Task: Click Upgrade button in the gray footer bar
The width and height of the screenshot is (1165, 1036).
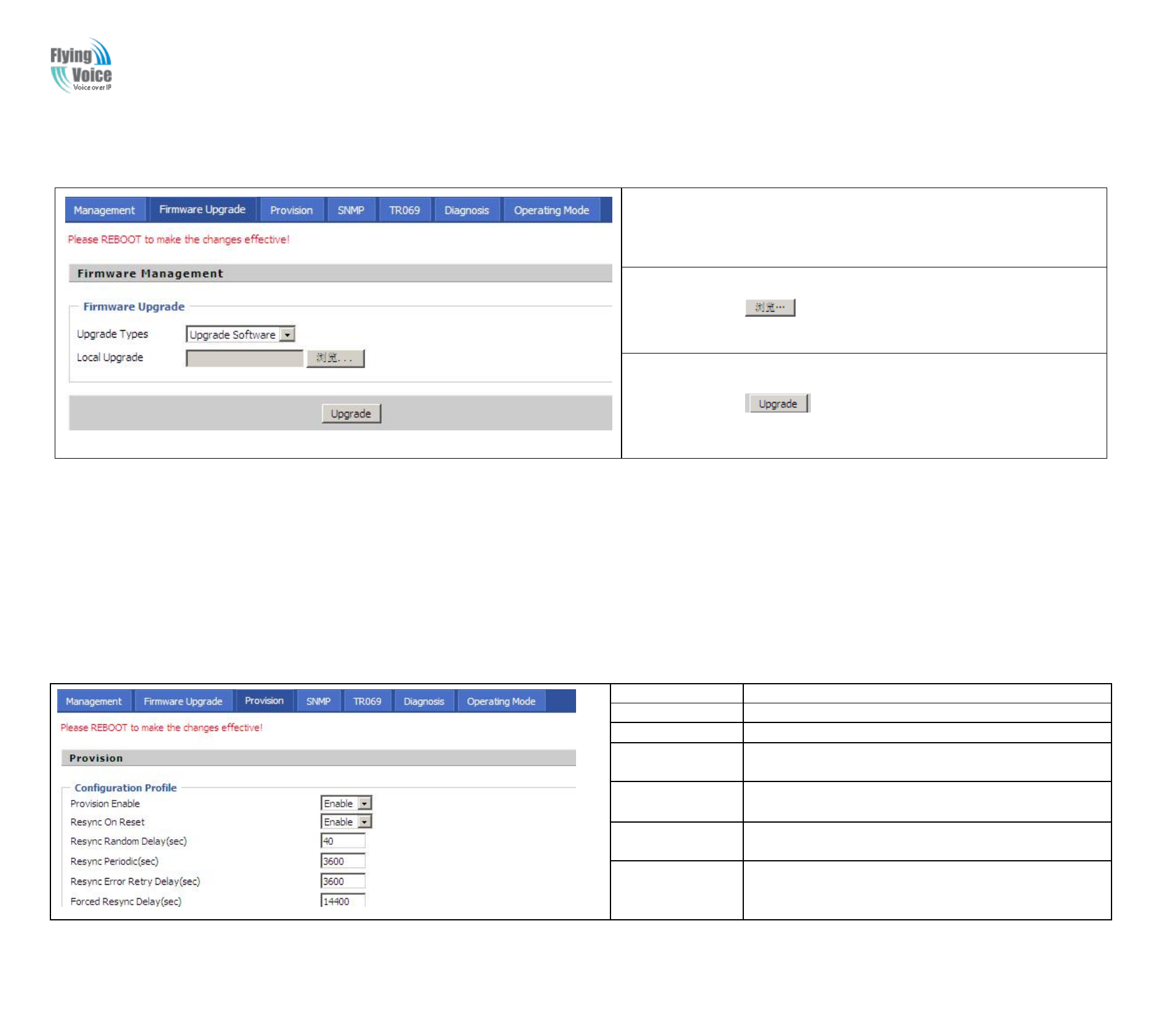Action: coord(351,414)
